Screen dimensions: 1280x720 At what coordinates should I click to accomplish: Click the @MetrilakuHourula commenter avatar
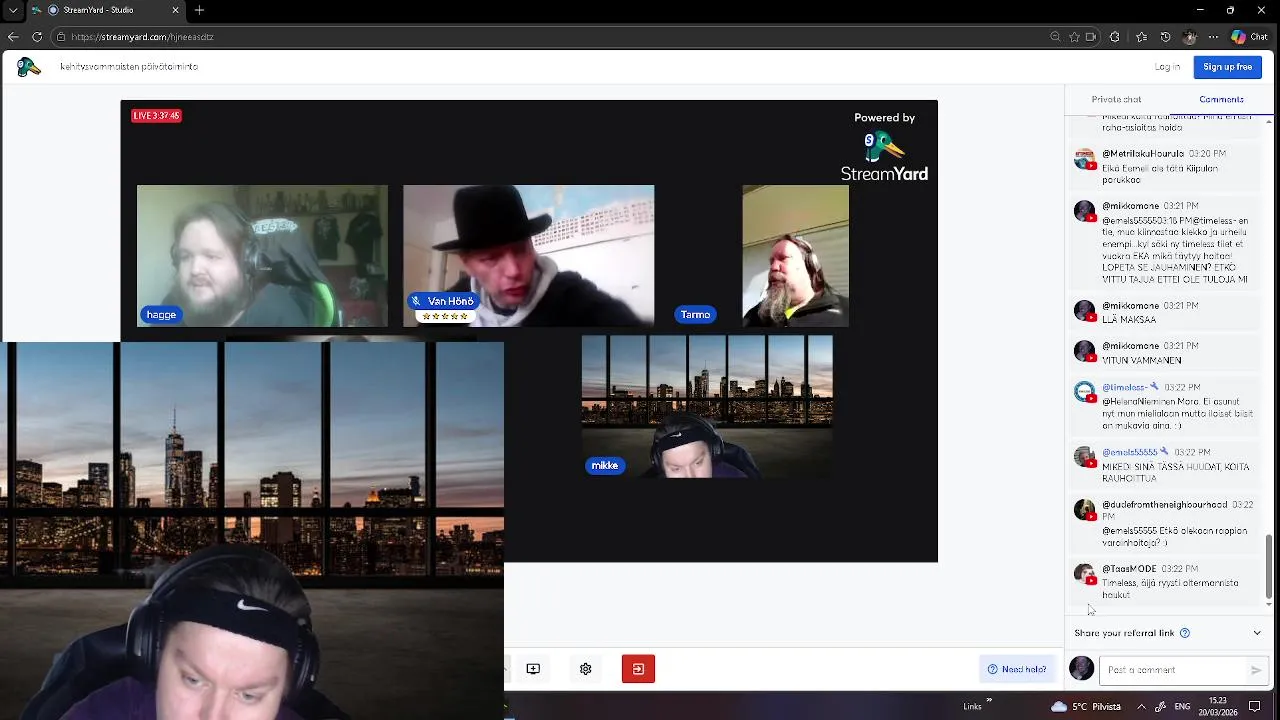click(1084, 159)
